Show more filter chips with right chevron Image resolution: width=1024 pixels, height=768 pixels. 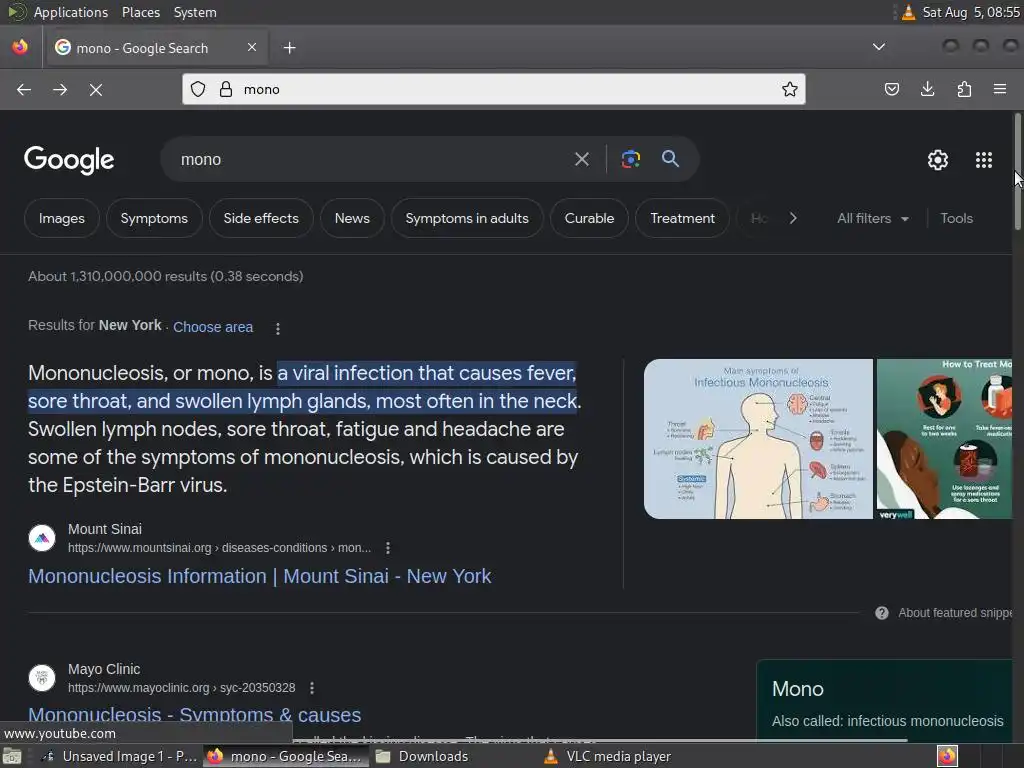click(x=793, y=218)
